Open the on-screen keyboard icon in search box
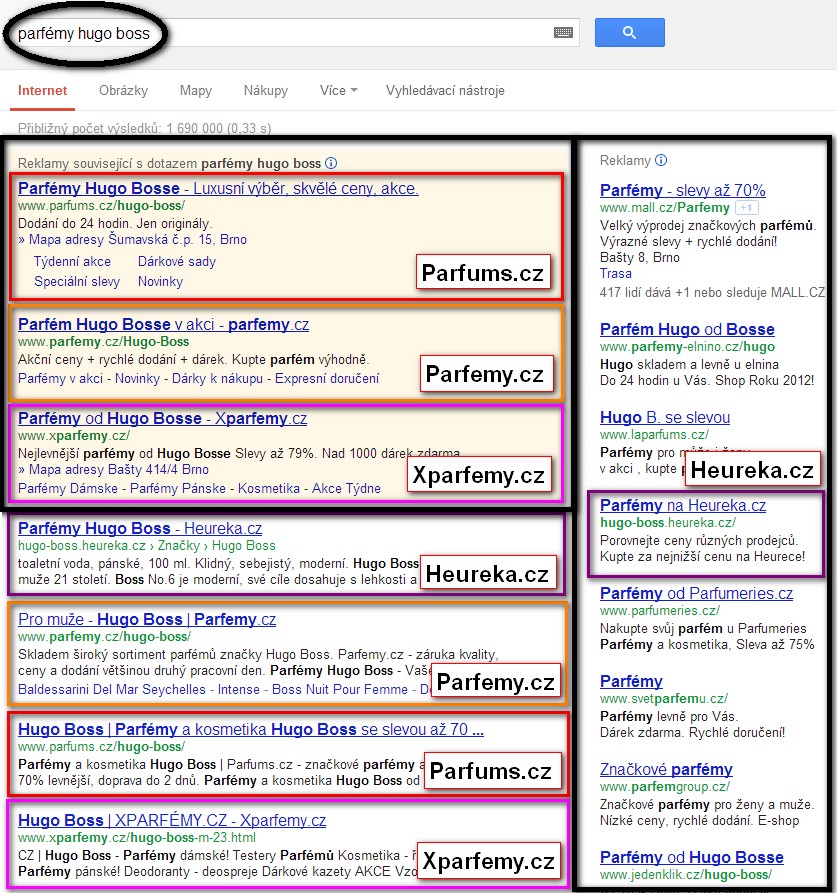Viewport: 837px width, 893px height. pos(563,32)
